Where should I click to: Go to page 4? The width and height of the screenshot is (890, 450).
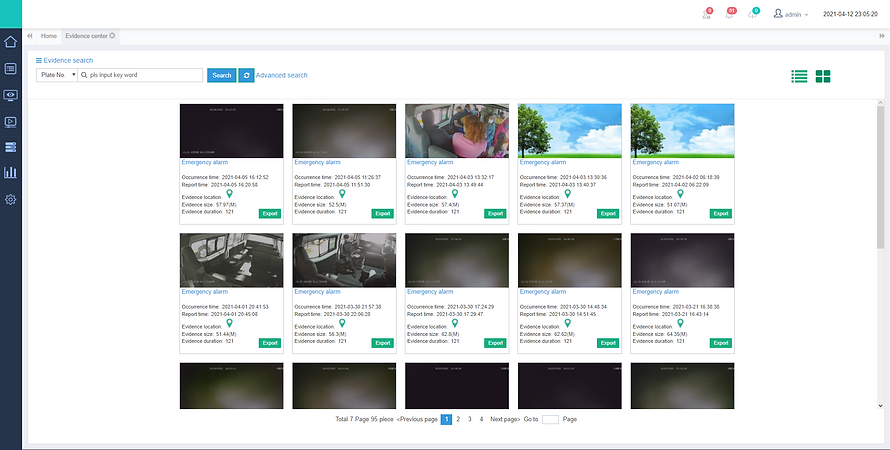481,419
